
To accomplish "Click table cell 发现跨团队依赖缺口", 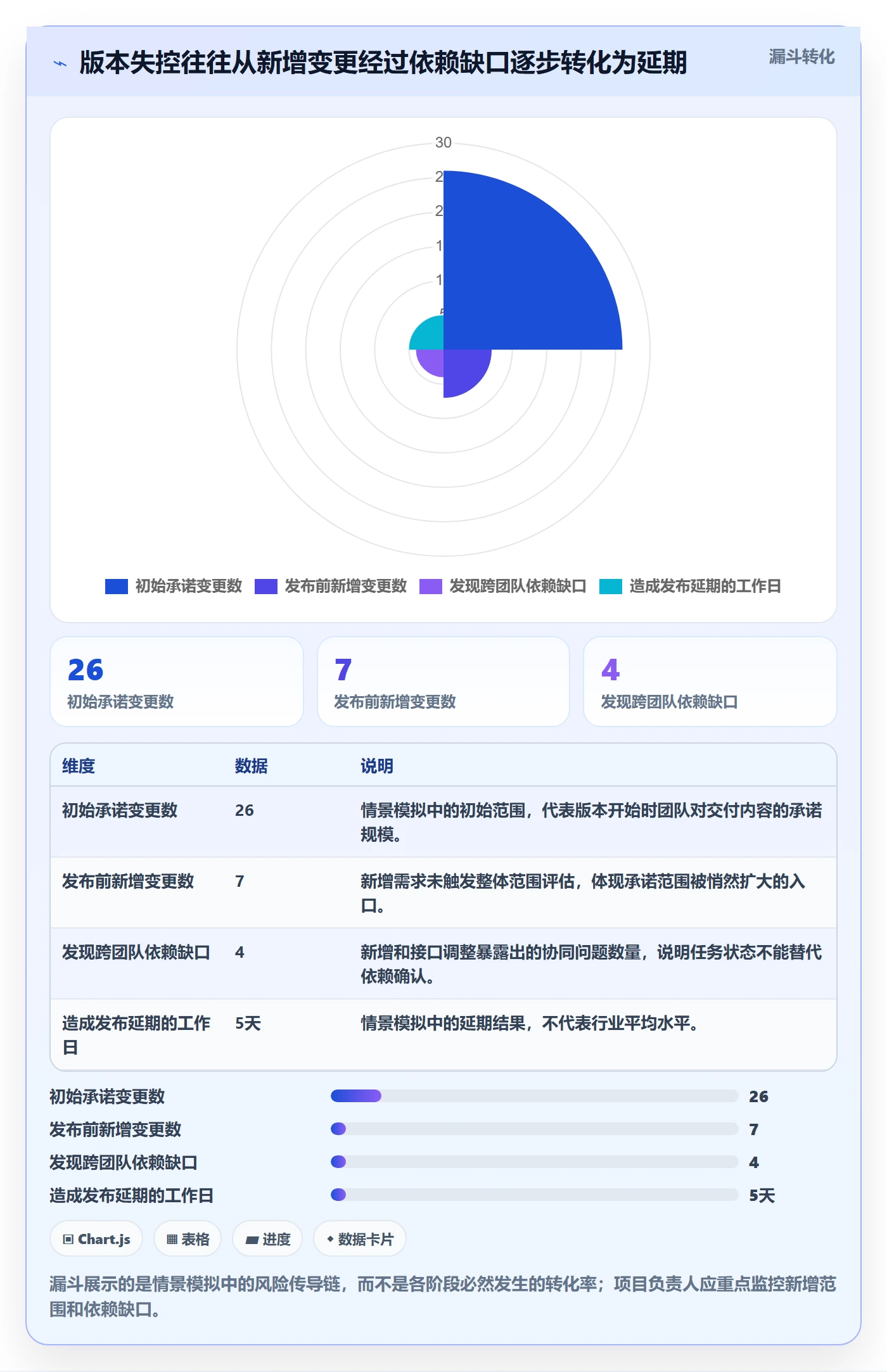I will point(136,953).
